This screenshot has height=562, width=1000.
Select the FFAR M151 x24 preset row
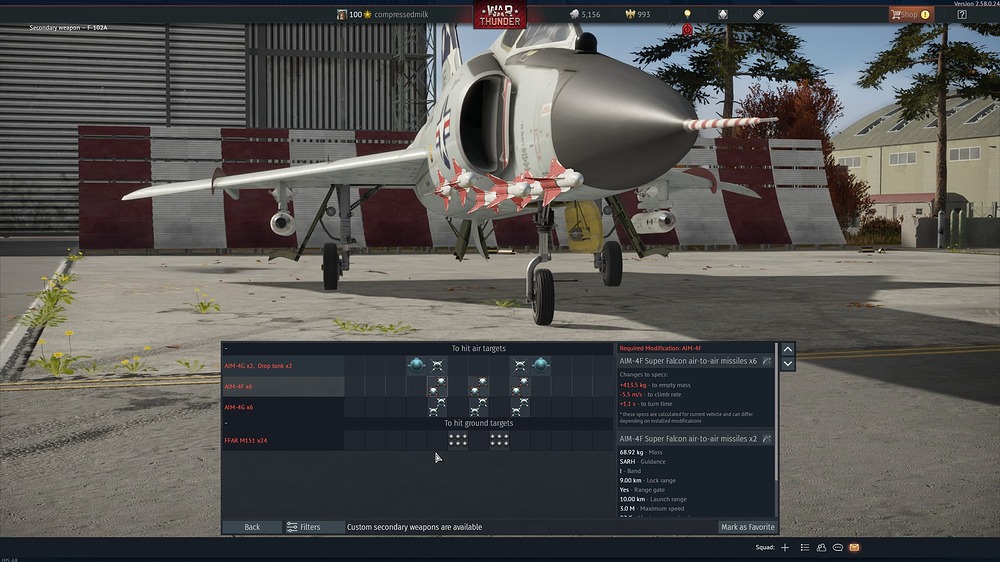coord(283,440)
